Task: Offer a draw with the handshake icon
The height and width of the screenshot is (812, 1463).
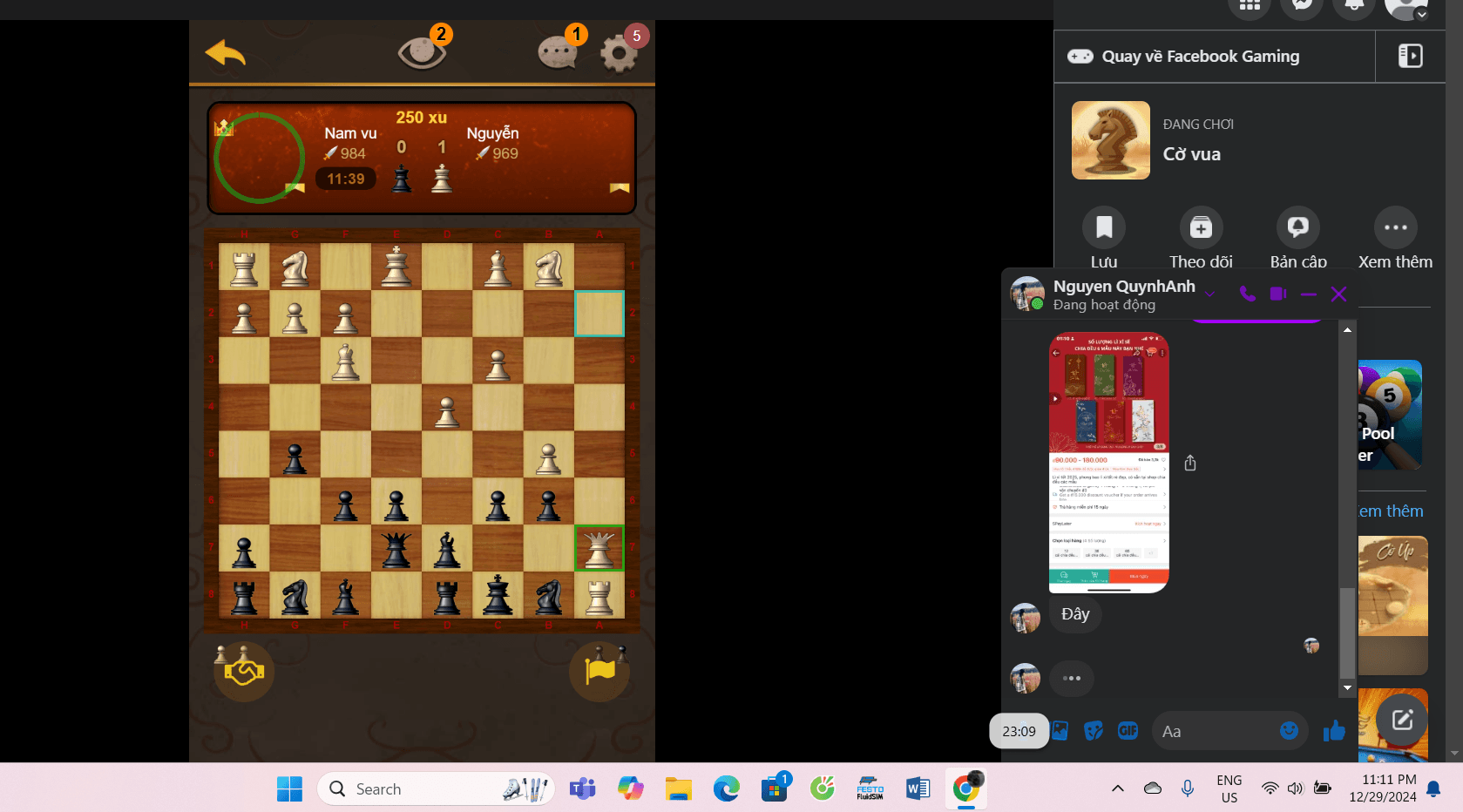Action: (x=244, y=671)
